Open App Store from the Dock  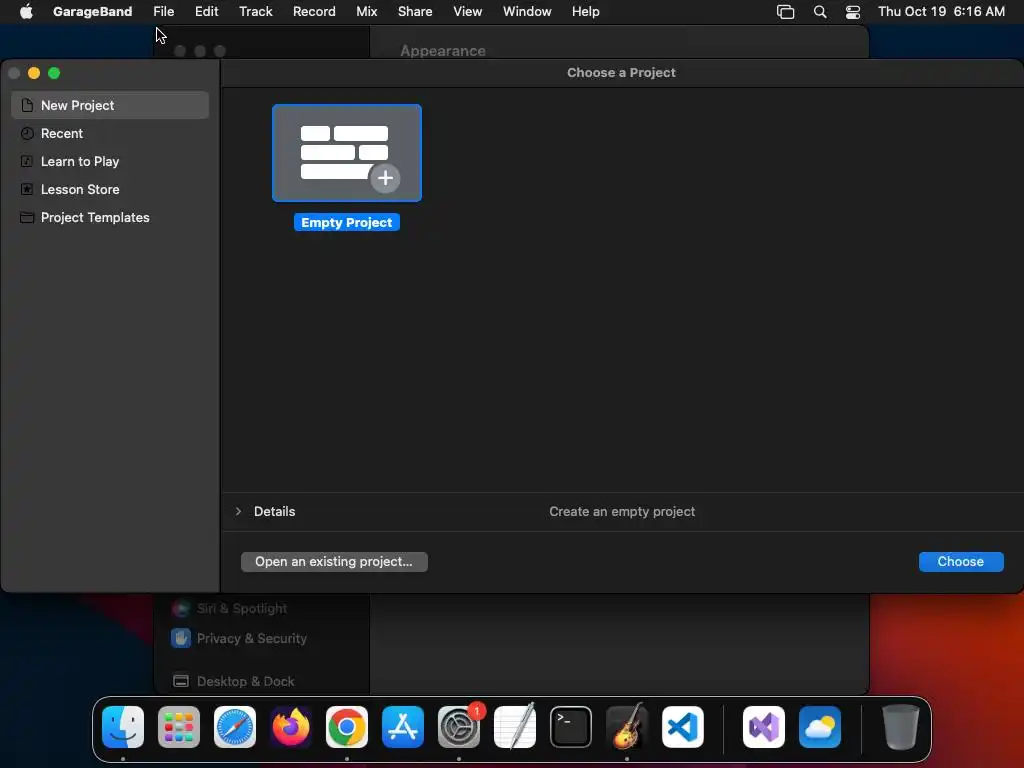pyautogui.click(x=403, y=727)
